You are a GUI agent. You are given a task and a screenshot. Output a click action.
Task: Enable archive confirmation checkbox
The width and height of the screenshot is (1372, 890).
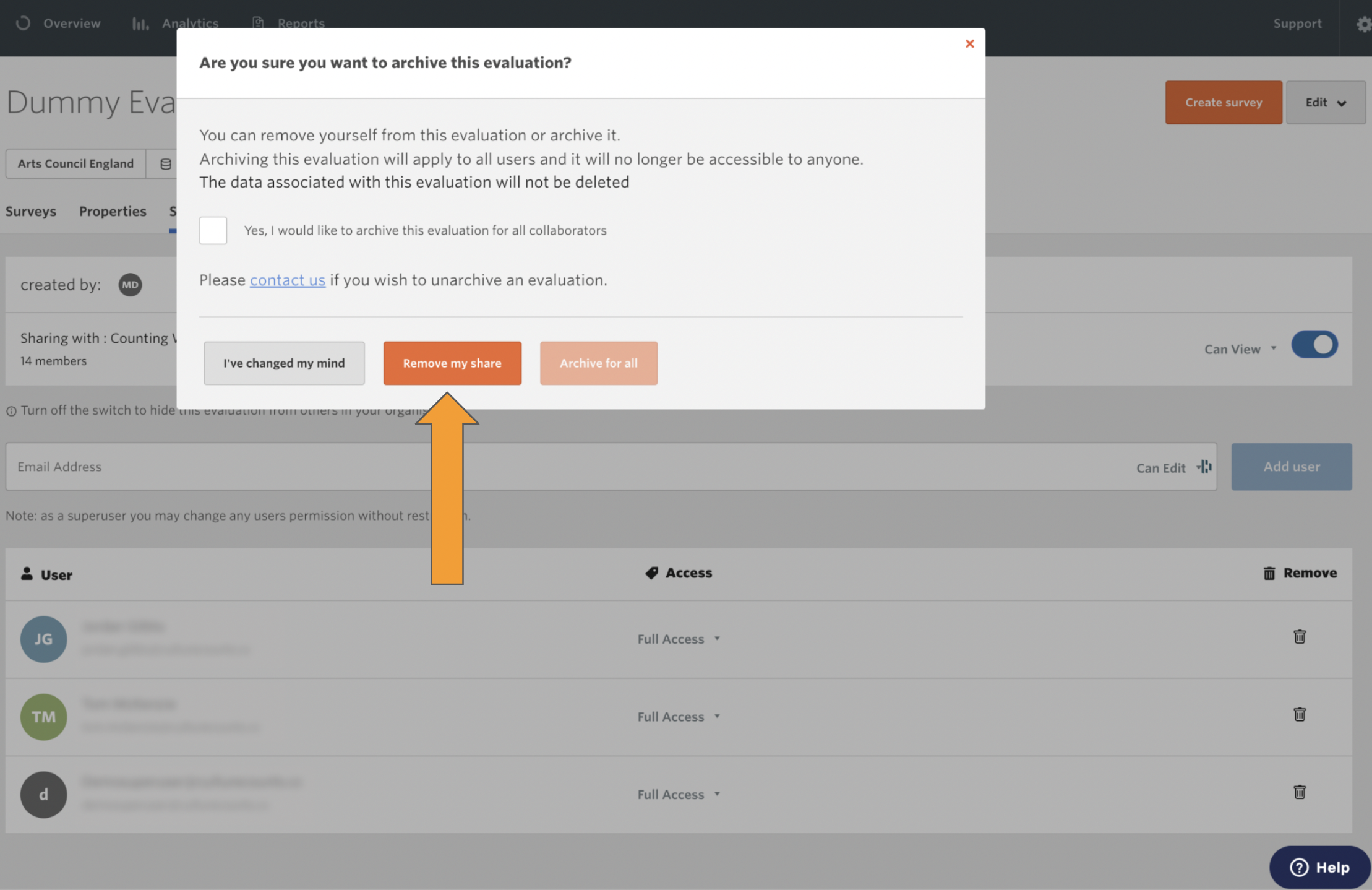[212, 229]
